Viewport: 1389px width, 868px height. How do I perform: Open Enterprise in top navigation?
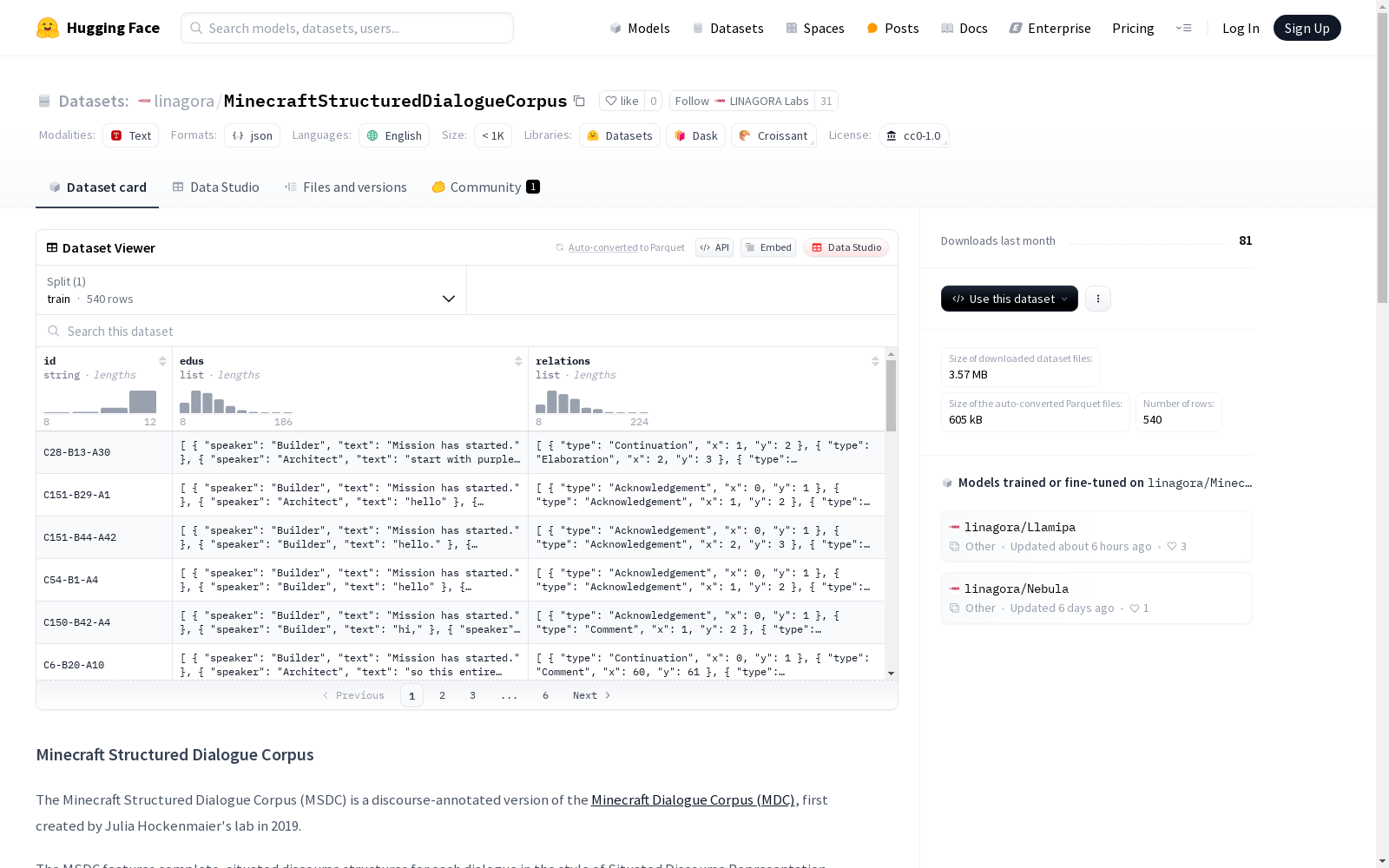[1050, 28]
